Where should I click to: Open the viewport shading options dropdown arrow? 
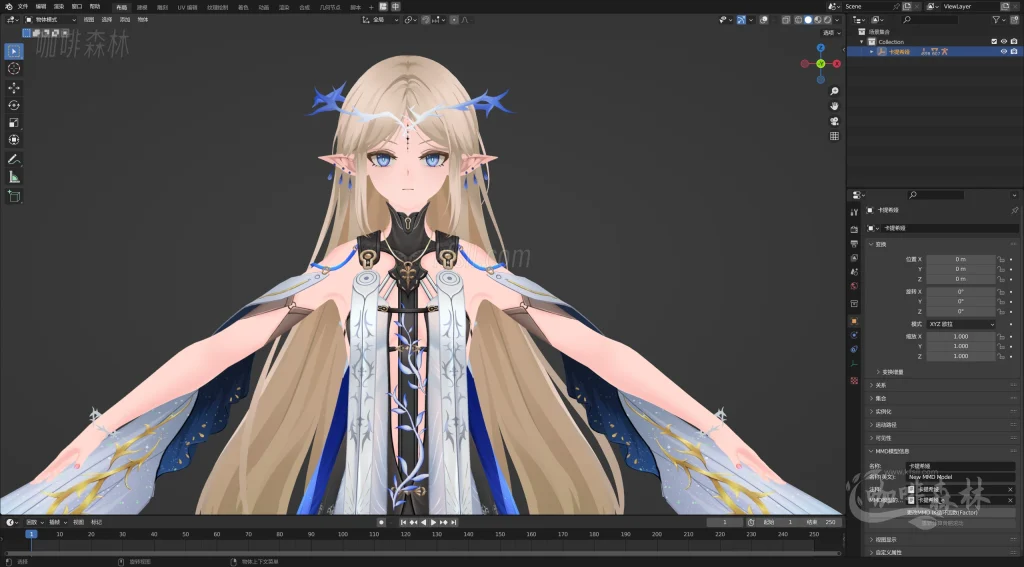837,20
